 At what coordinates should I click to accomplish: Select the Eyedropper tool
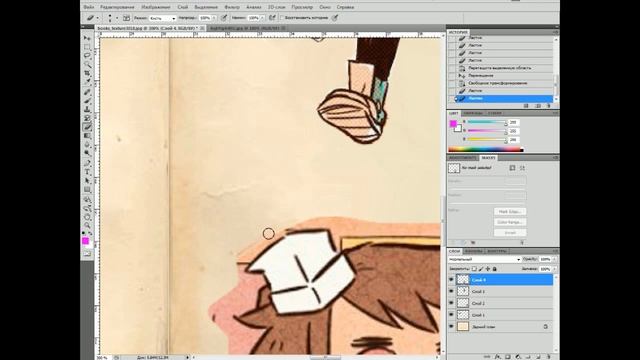87,83
